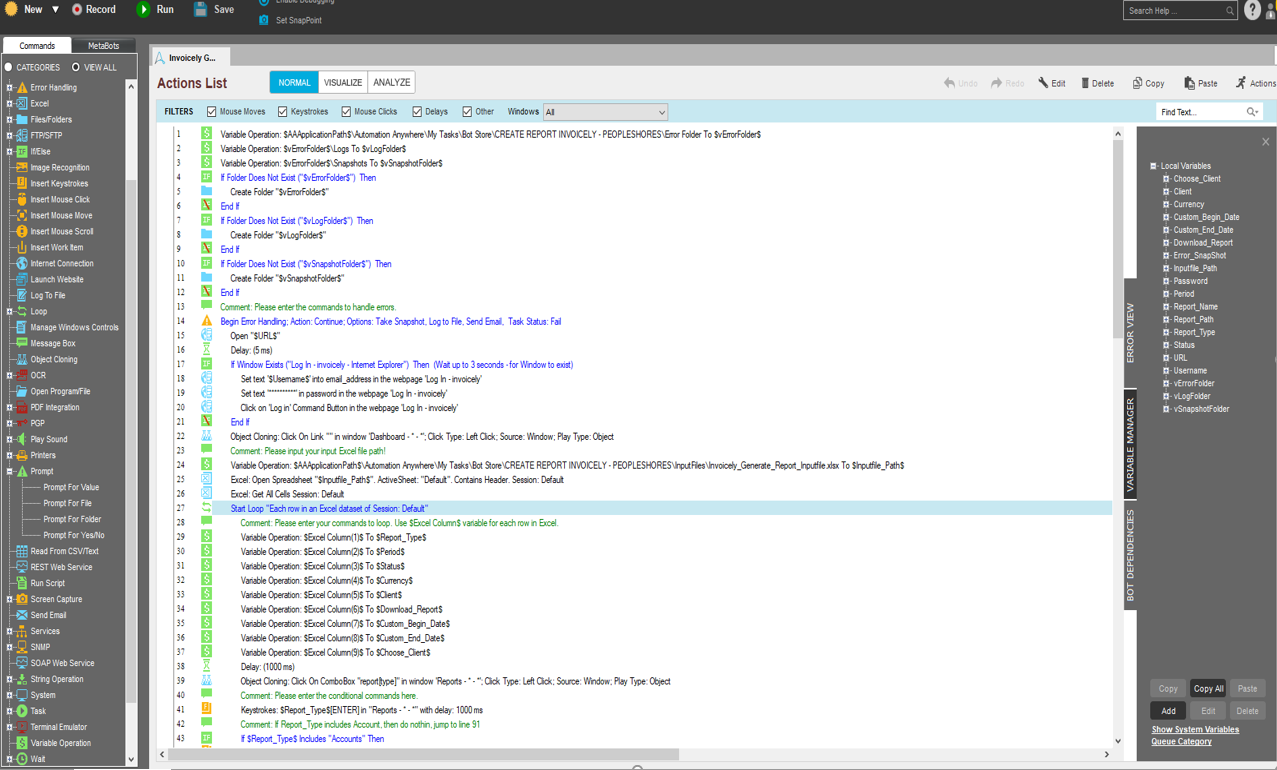Click the Delete trash icon in Actions List
1277x770 pixels.
1085,84
